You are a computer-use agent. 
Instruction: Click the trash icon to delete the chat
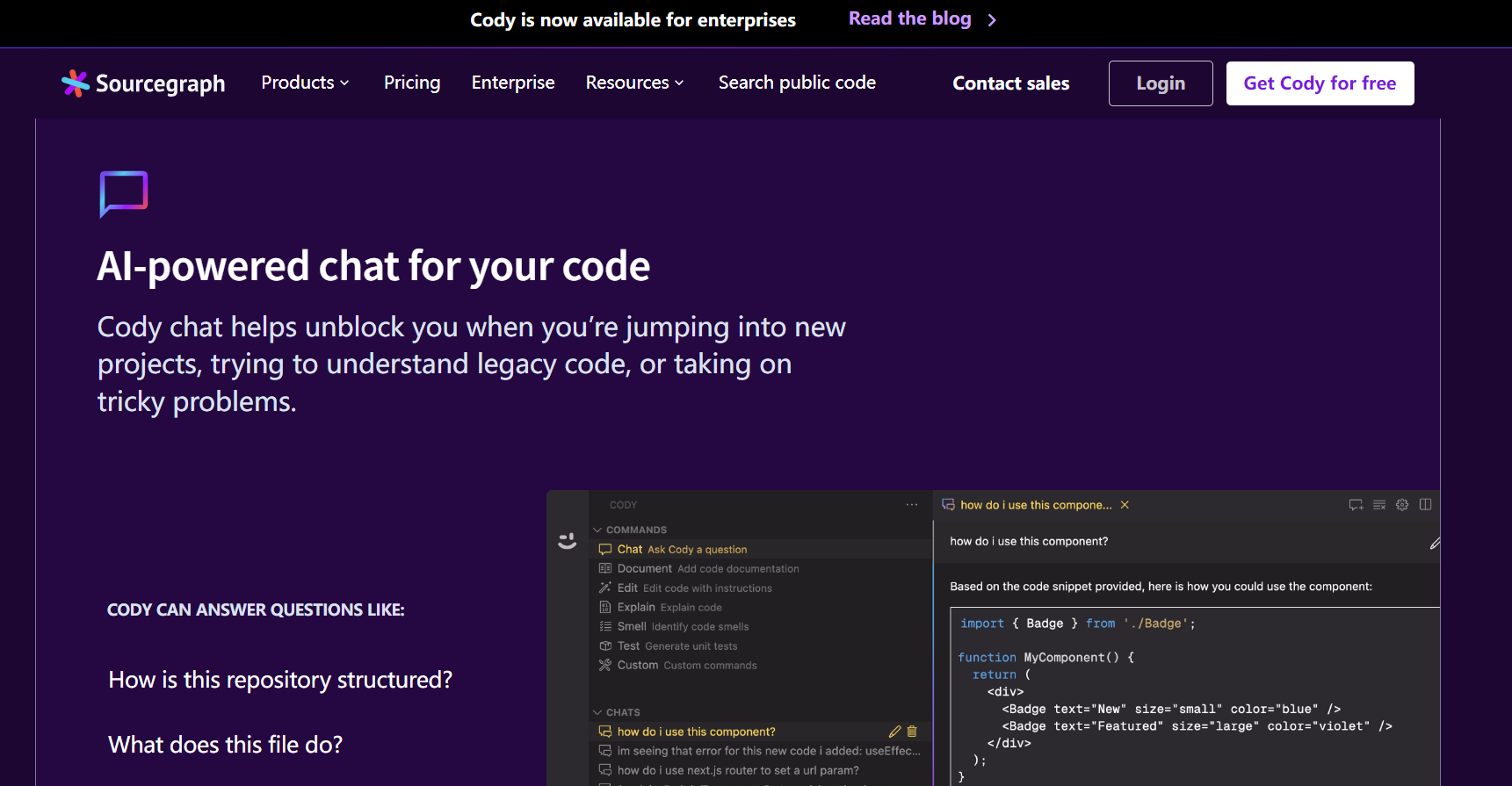[x=912, y=732]
